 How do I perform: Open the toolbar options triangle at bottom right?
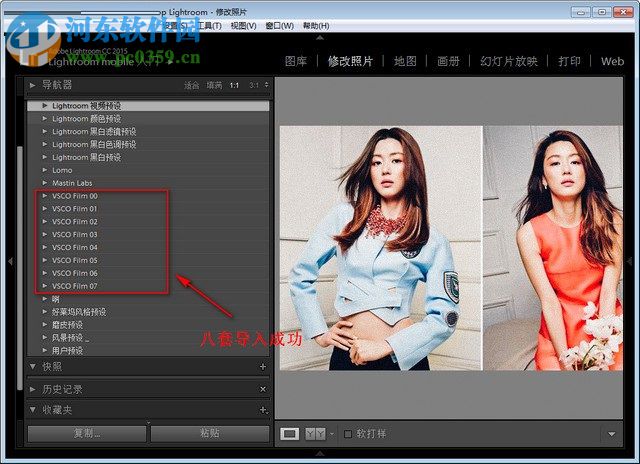tap(610, 434)
